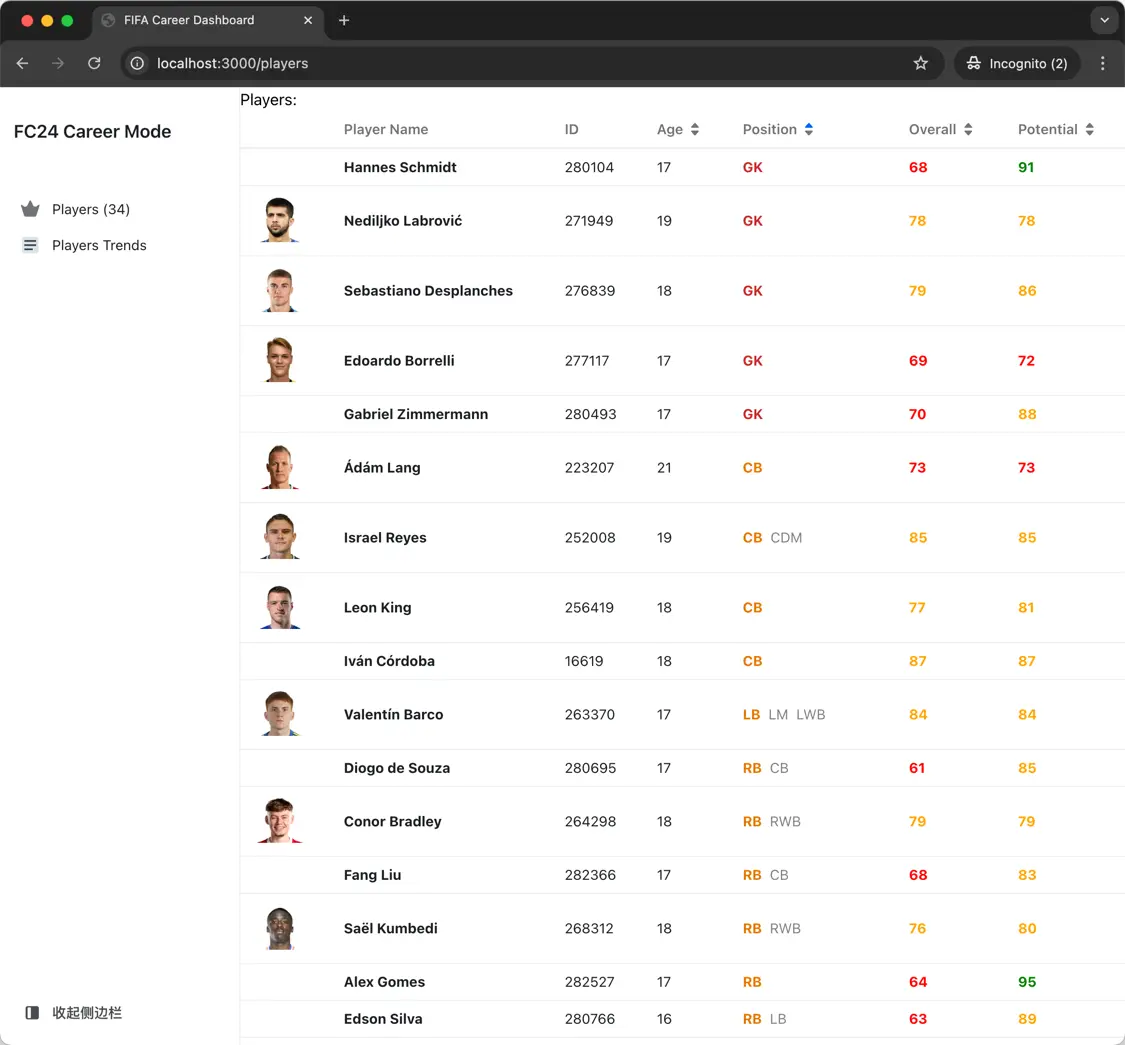Click ID 264298 in Conor Bradley row
The height and width of the screenshot is (1045, 1125).
tap(590, 821)
